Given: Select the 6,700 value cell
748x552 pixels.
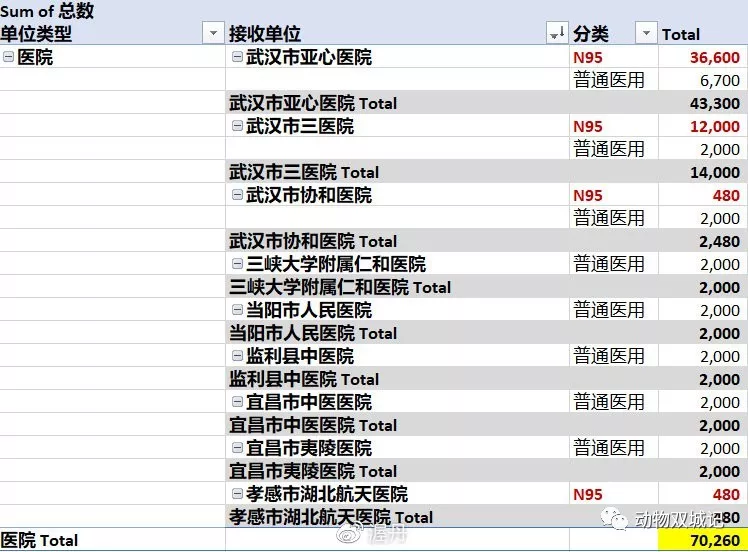Looking at the screenshot, I should pyautogui.click(x=703, y=80).
